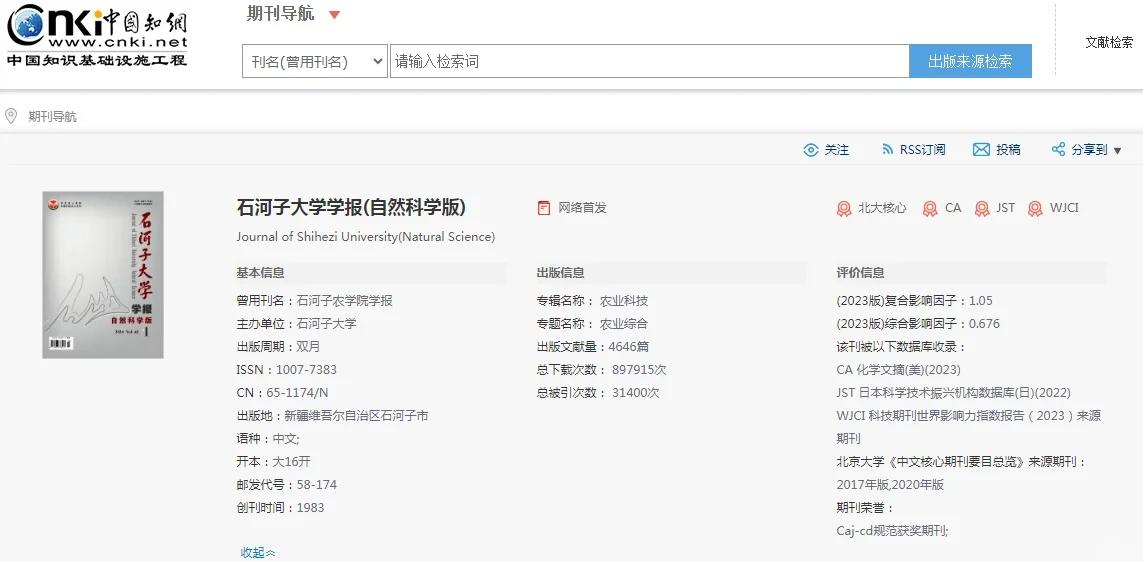1143x562 pixels.
Task: Expand the 分享到 dropdown arrow
Action: click(1117, 151)
